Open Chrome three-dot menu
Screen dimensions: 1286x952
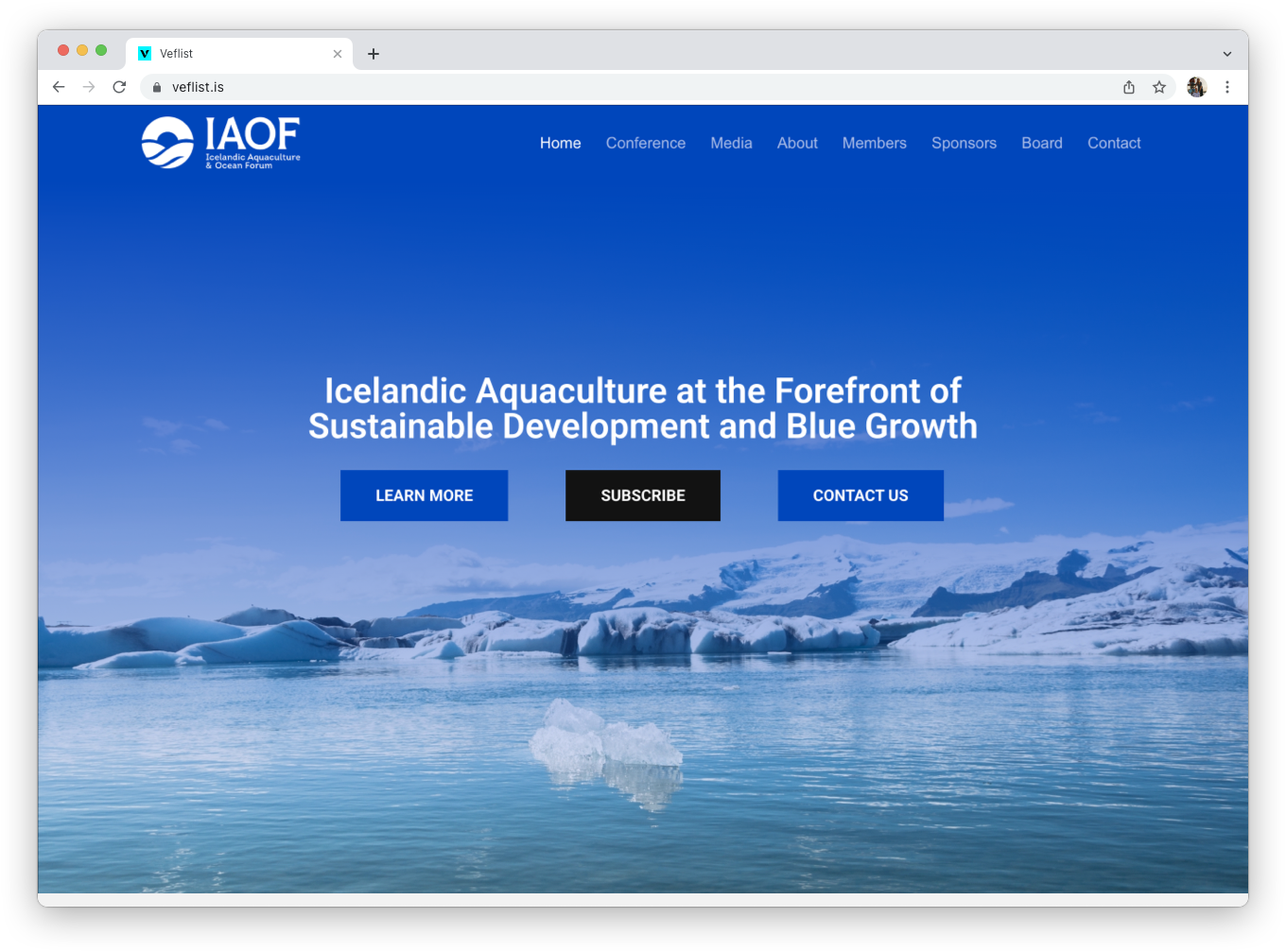1227,87
